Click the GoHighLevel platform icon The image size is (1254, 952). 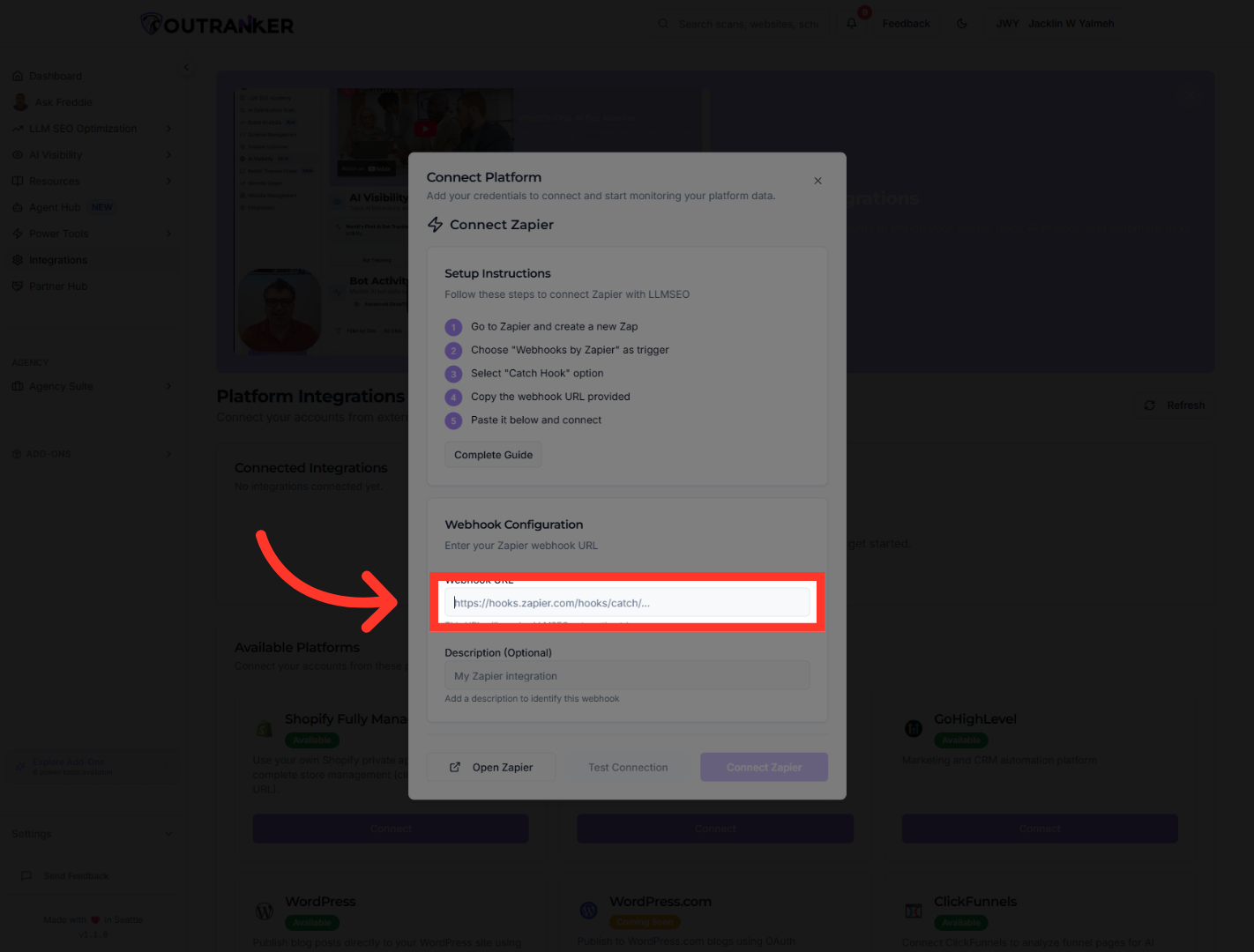(914, 728)
